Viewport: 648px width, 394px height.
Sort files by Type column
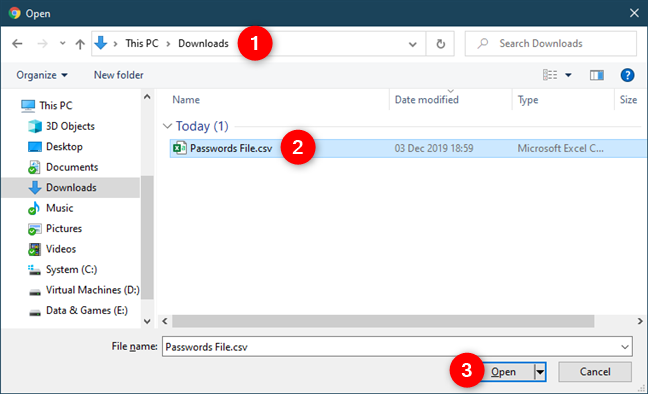pyautogui.click(x=528, y=100)
